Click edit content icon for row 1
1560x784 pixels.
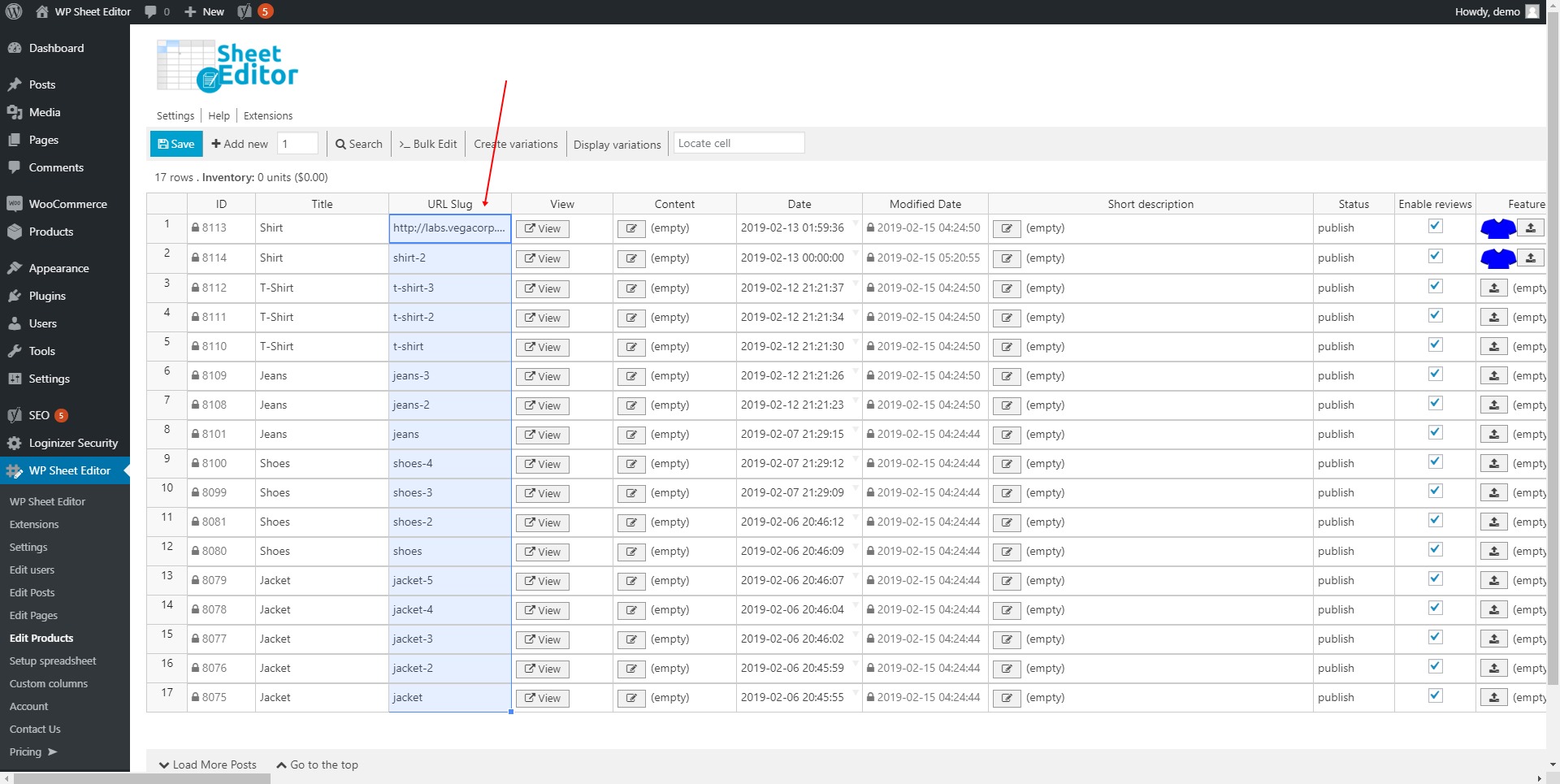[631, 229]
